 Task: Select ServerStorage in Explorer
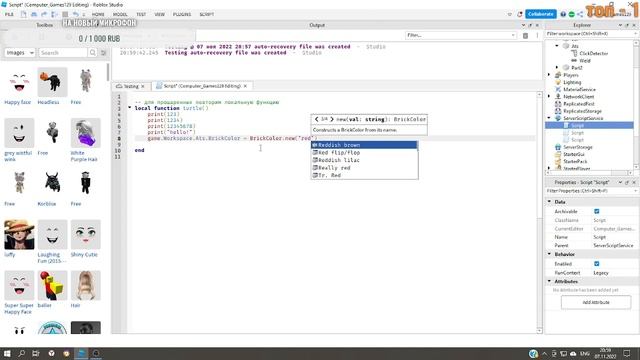[x=578, y=147]
